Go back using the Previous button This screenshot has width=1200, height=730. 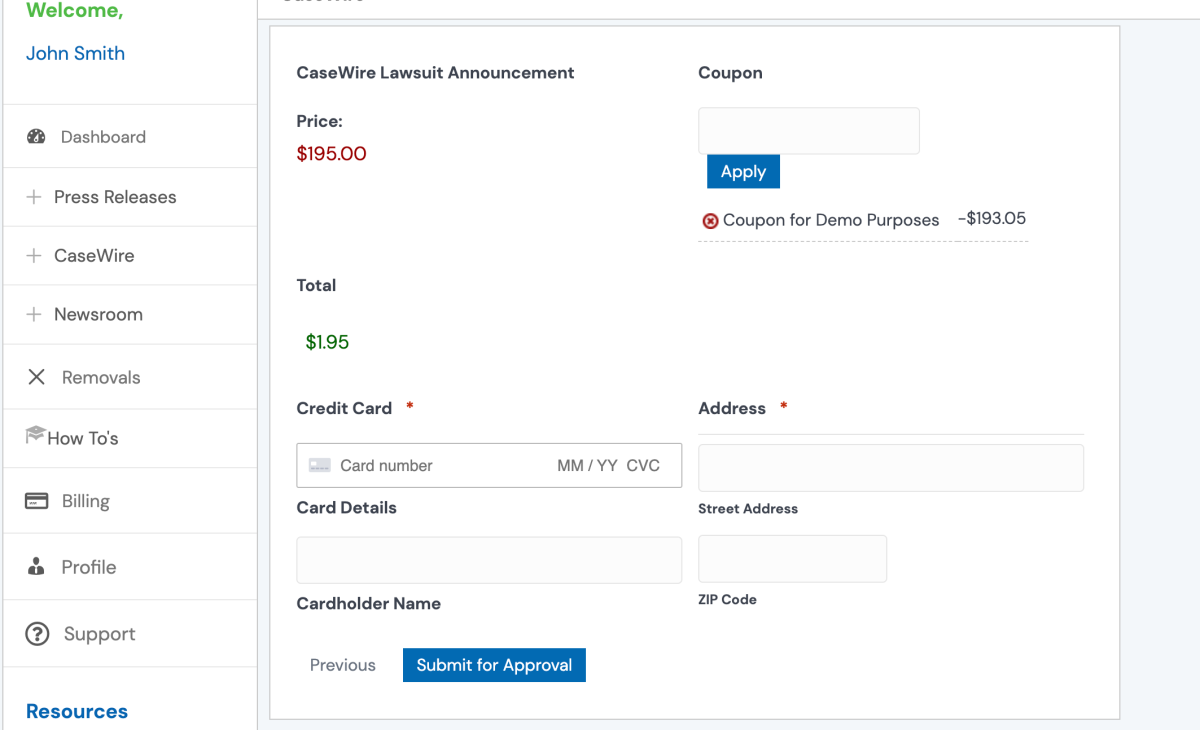(x=342, y=664)
